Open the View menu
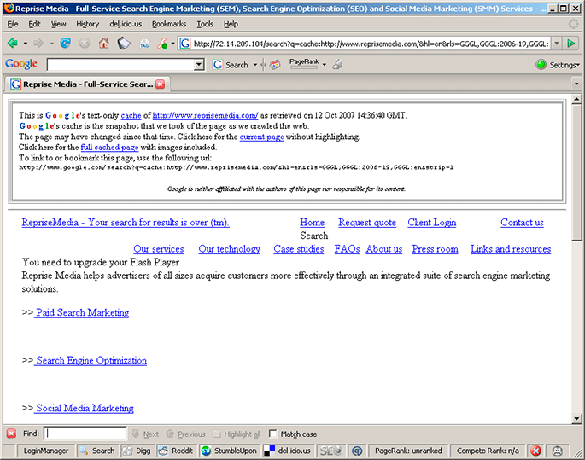The image size is (585, 460). (58, 24)
